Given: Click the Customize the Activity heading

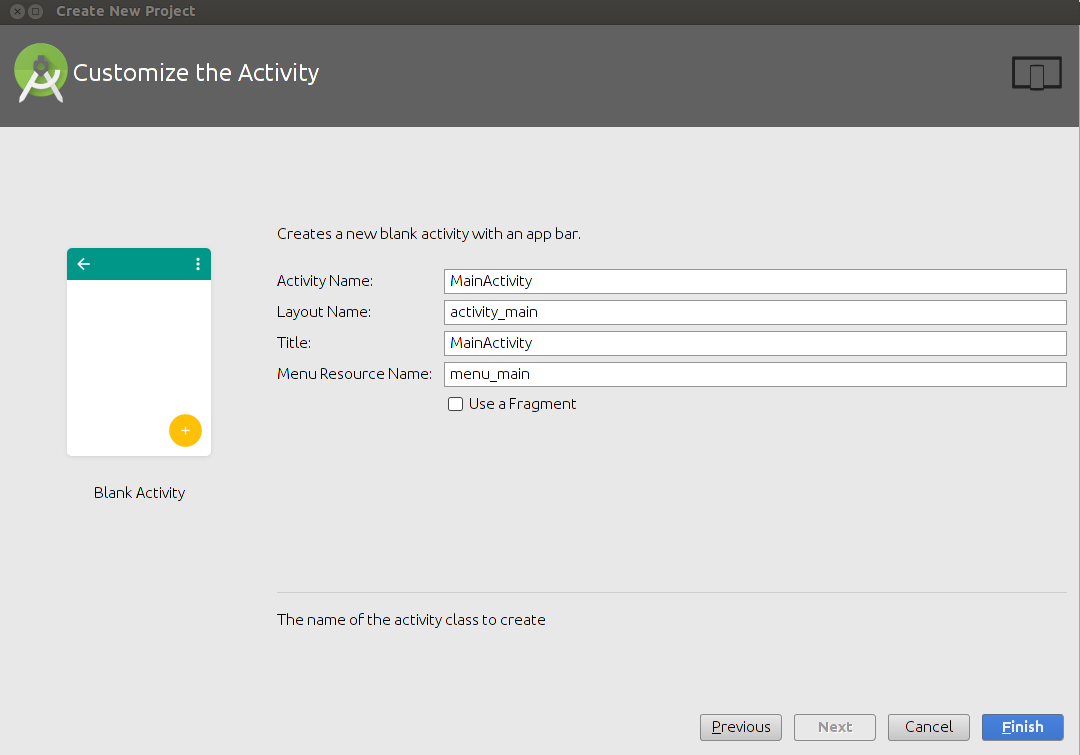Looking at the screenshot, I should click(x=196, y=73).
